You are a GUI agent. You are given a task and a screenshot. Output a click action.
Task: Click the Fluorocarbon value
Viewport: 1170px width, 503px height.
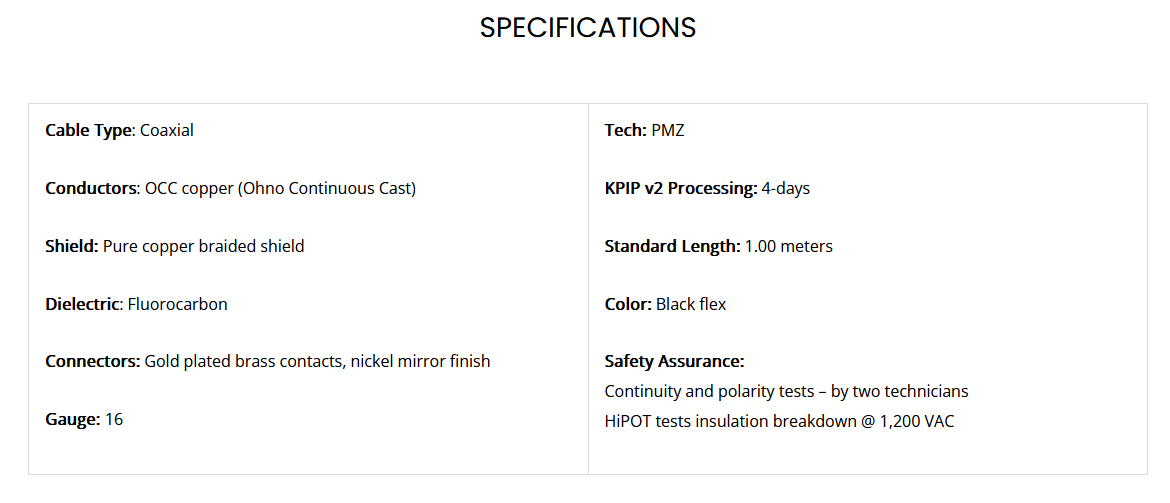coord(178,304)
